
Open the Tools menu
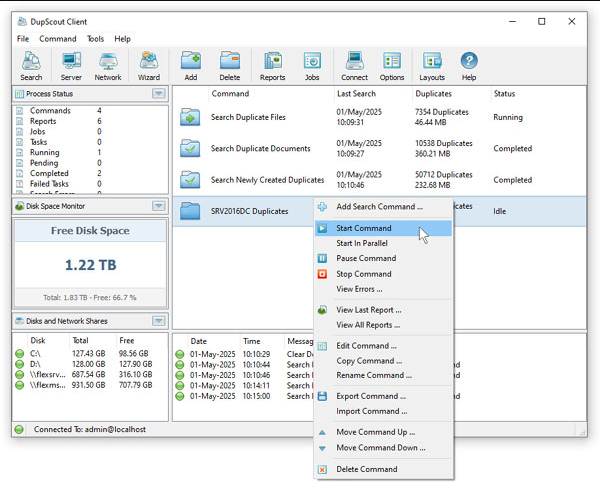(x=95, y=39)
